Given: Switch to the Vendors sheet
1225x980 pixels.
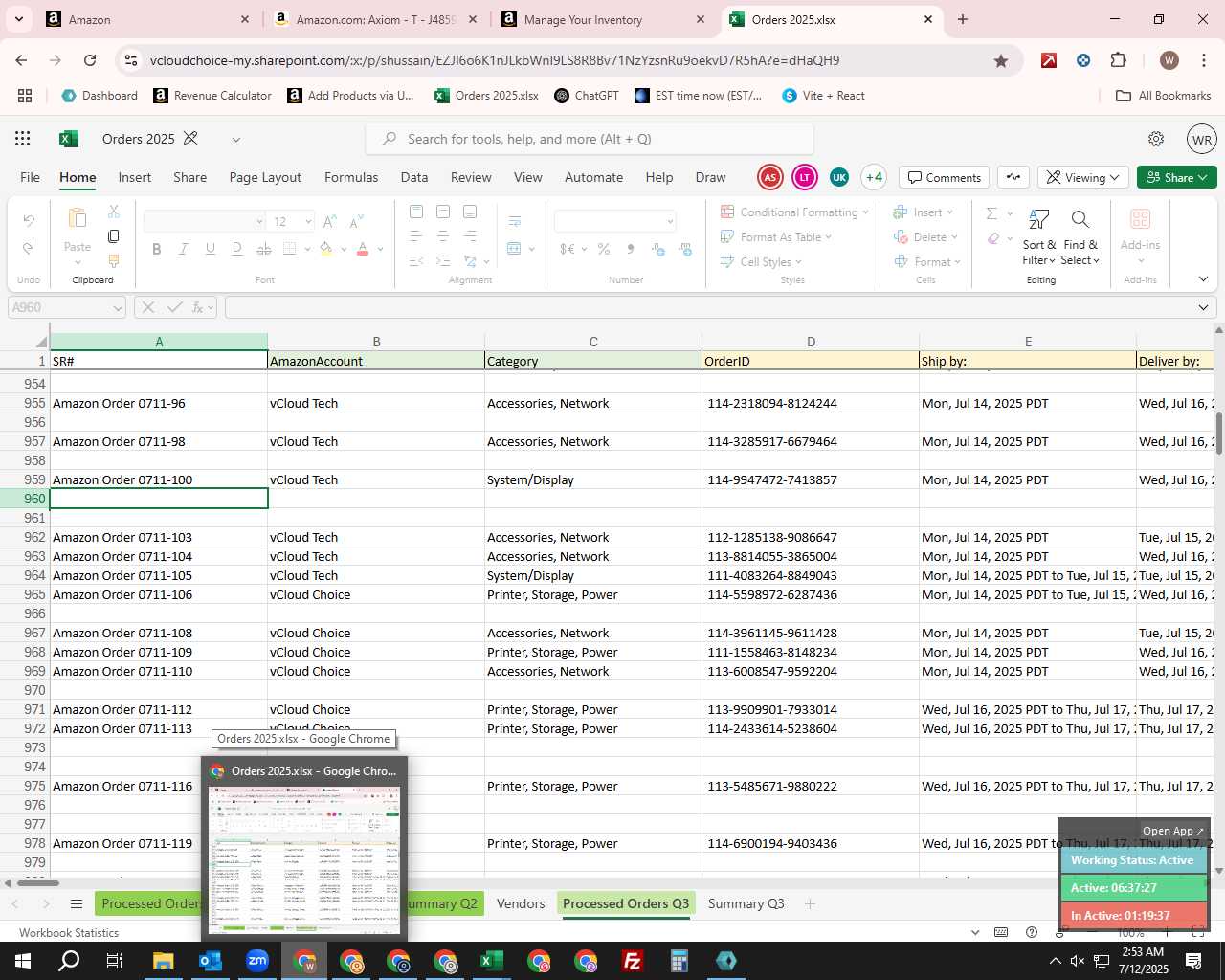Looking at the screenshot, I should [x=521, y=903].
